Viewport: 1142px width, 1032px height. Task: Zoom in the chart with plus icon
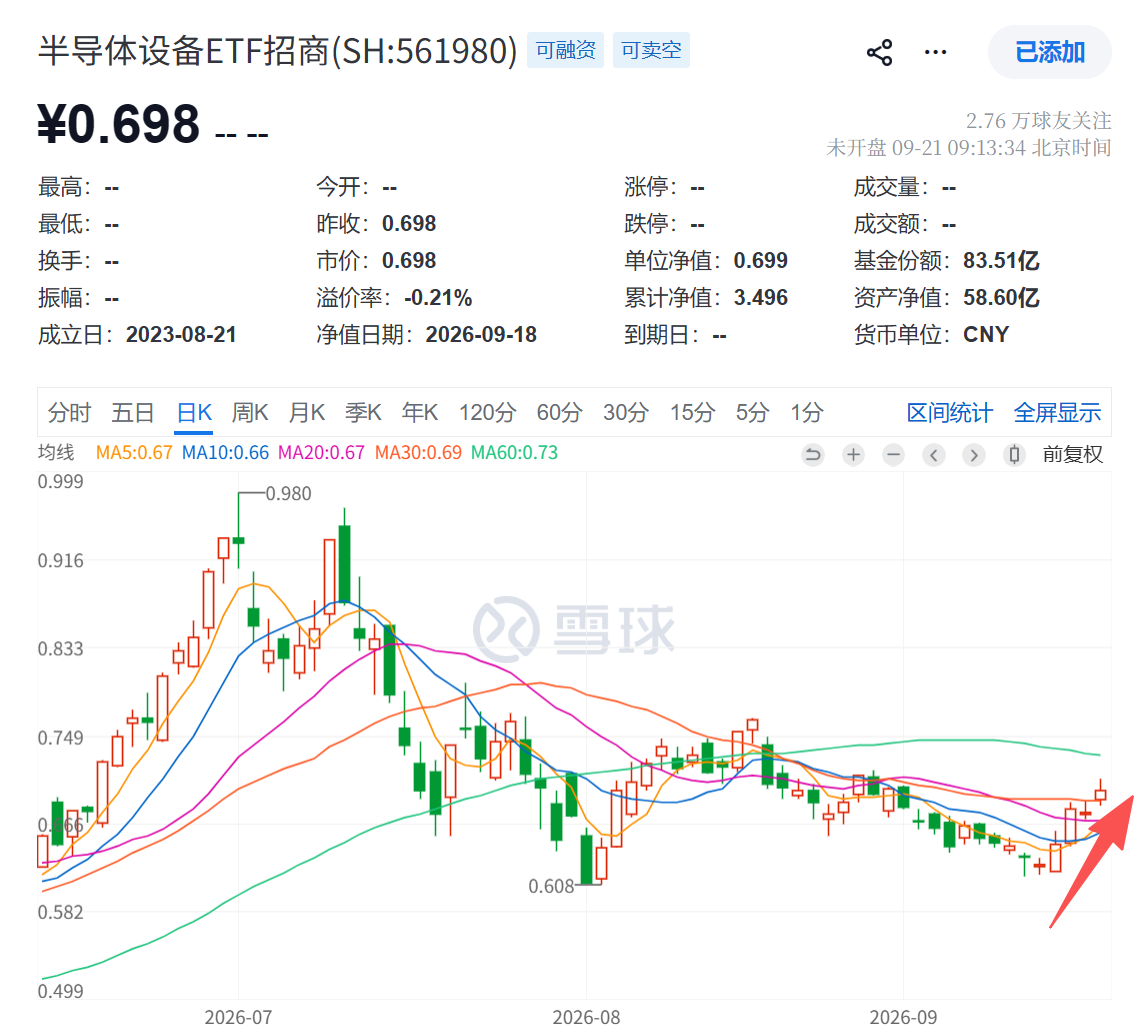[x=854, y=455]
